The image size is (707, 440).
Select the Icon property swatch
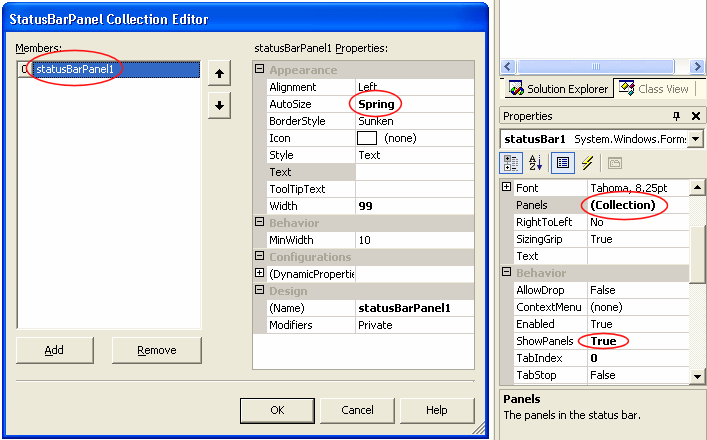366,138
